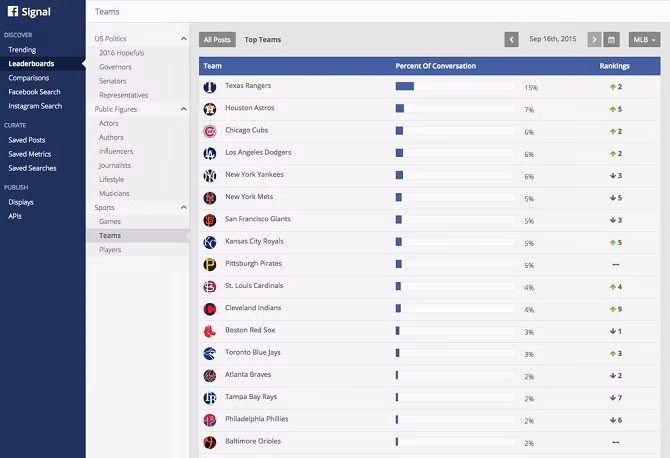
Task: Click the Pittsburgh Pirates logo icon
Action: click(210, 264)
